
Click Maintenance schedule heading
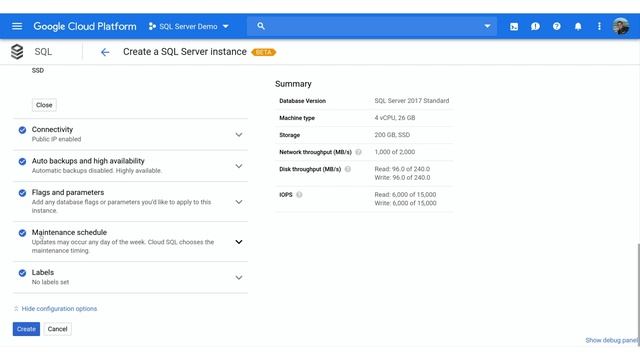point(69,232)
